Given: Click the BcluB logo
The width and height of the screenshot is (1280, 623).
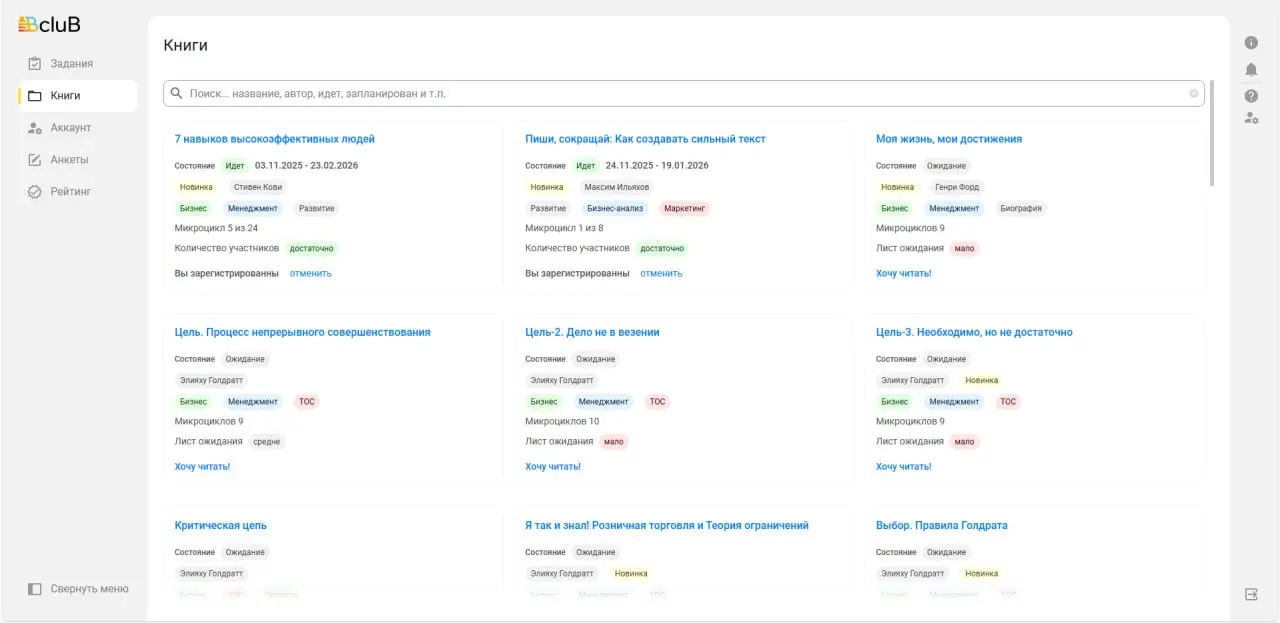Looking at the screenshot, I should (x=49, y=25).
